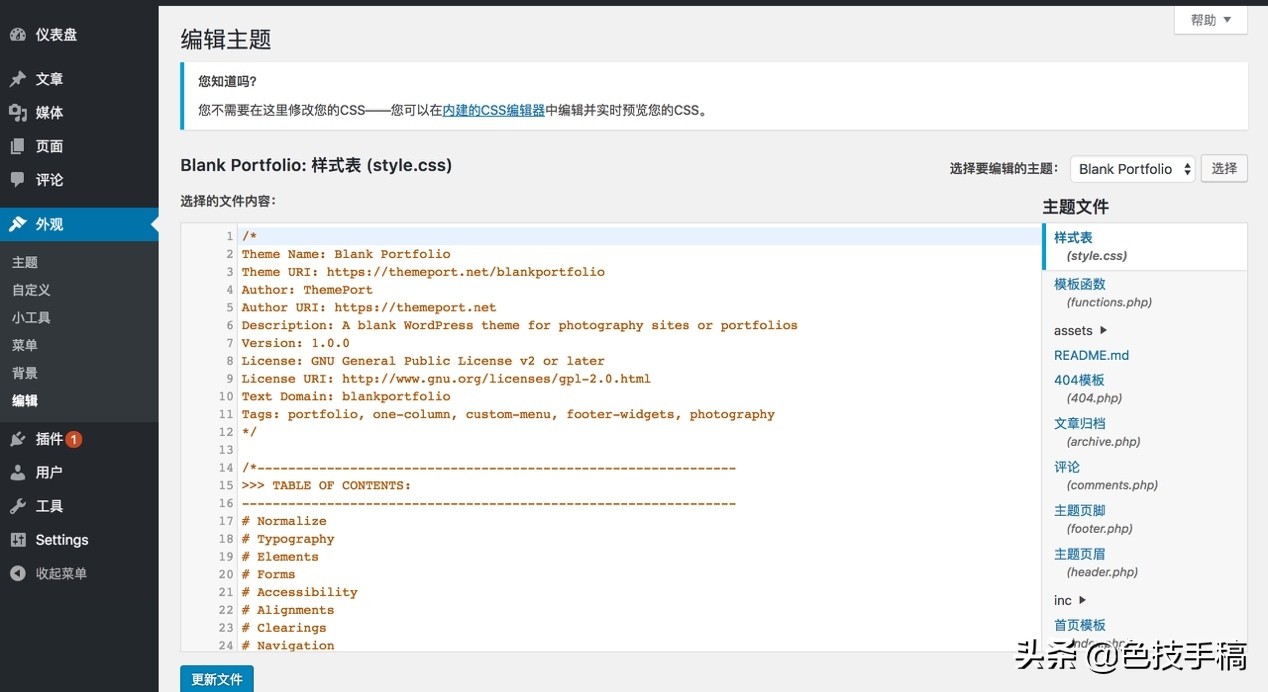Follow the 内建的CSS编辑器 link
Viewport: 1268px width, 692px height.
point(494,110)
